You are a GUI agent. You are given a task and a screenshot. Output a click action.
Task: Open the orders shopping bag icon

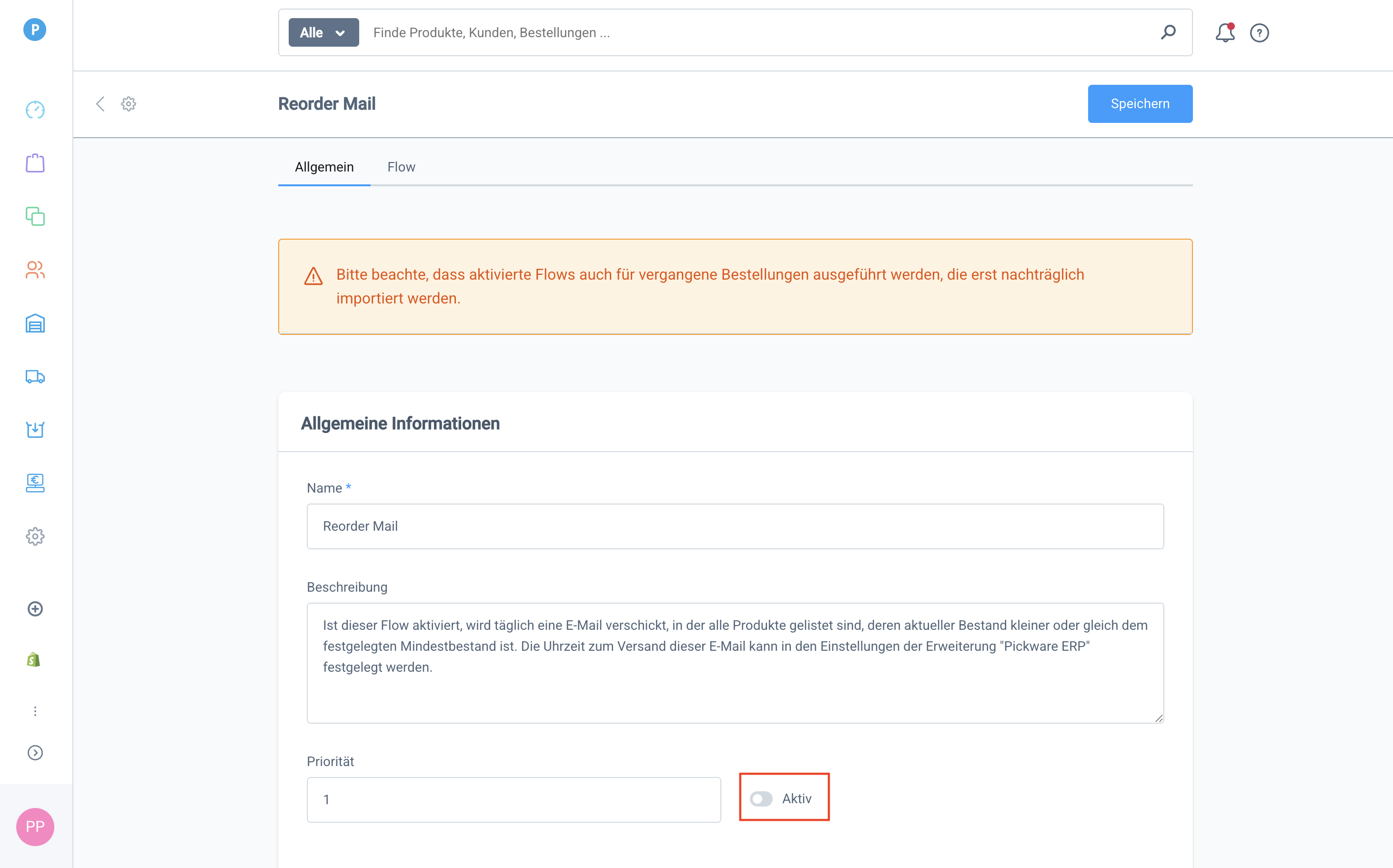pos(35,163)
